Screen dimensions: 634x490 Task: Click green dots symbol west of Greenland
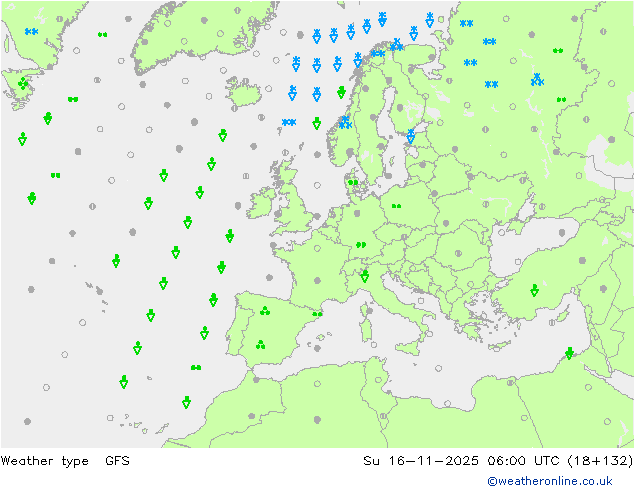pos(102,35)
